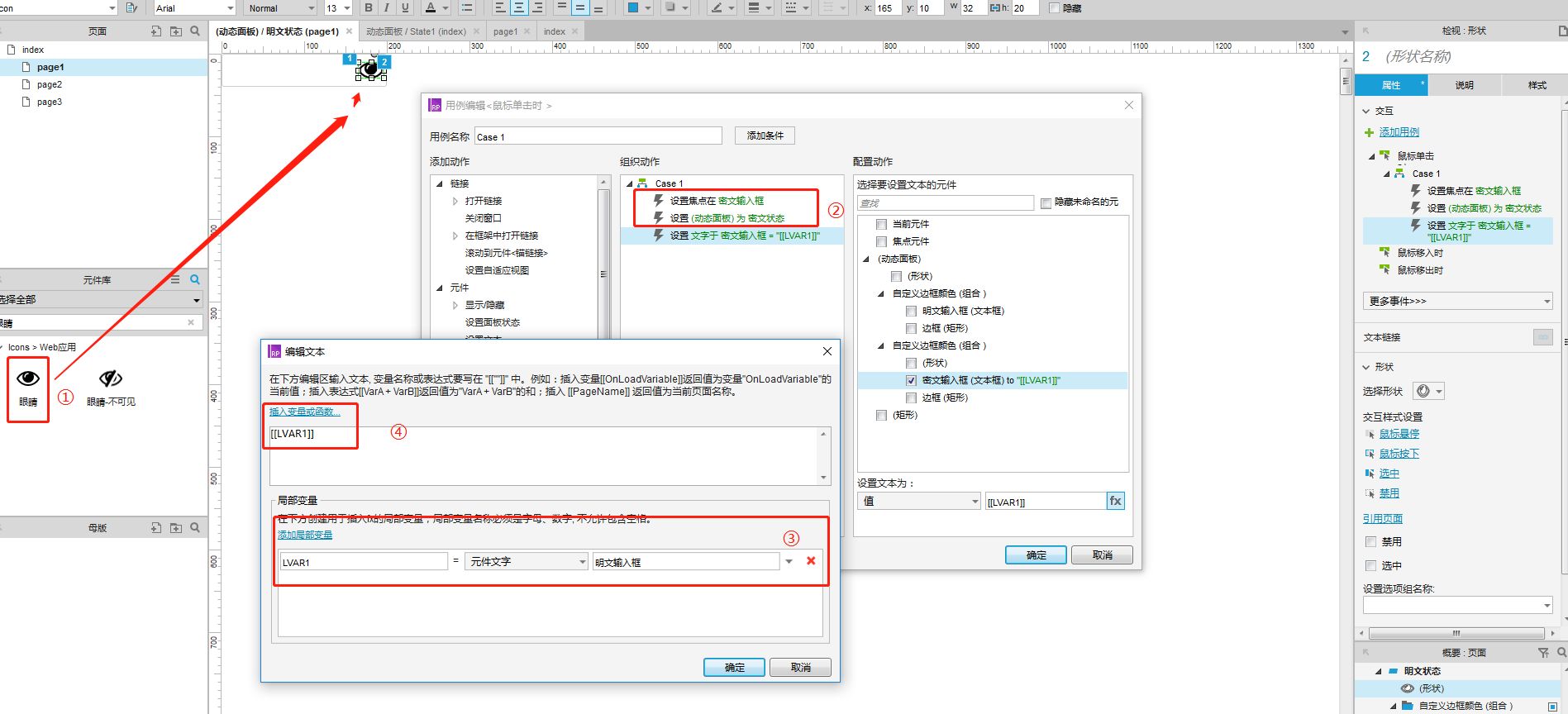The width and height of the screenshot is (1568, 714).
Task: Check the (矩形) checkbox at the list bottom
Action: pyautogui.click(x=881, y=415)
